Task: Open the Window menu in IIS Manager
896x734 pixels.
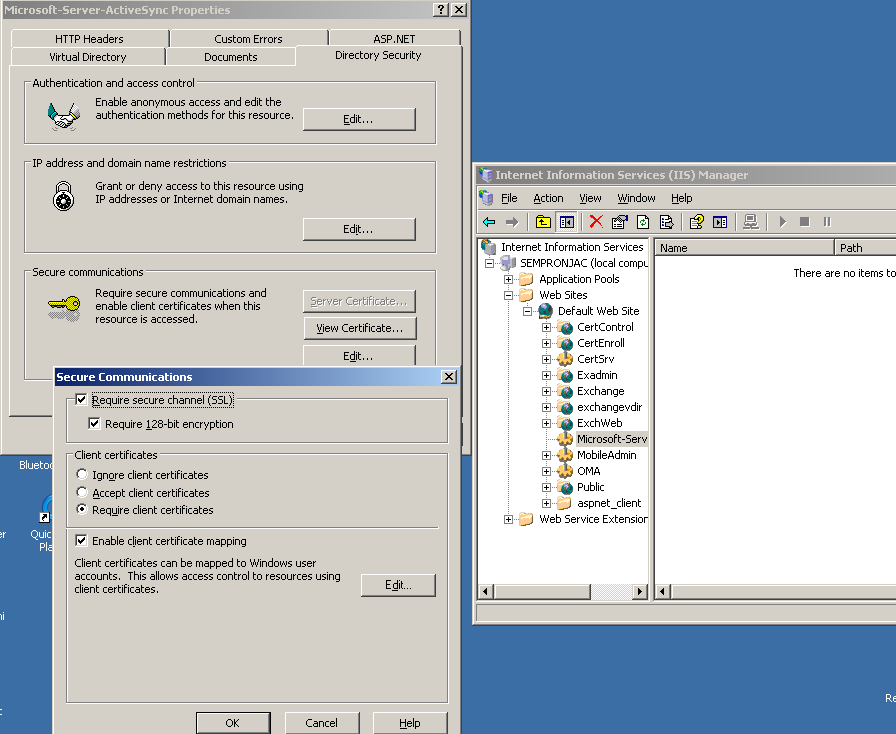Action: (x=636, y=198)
